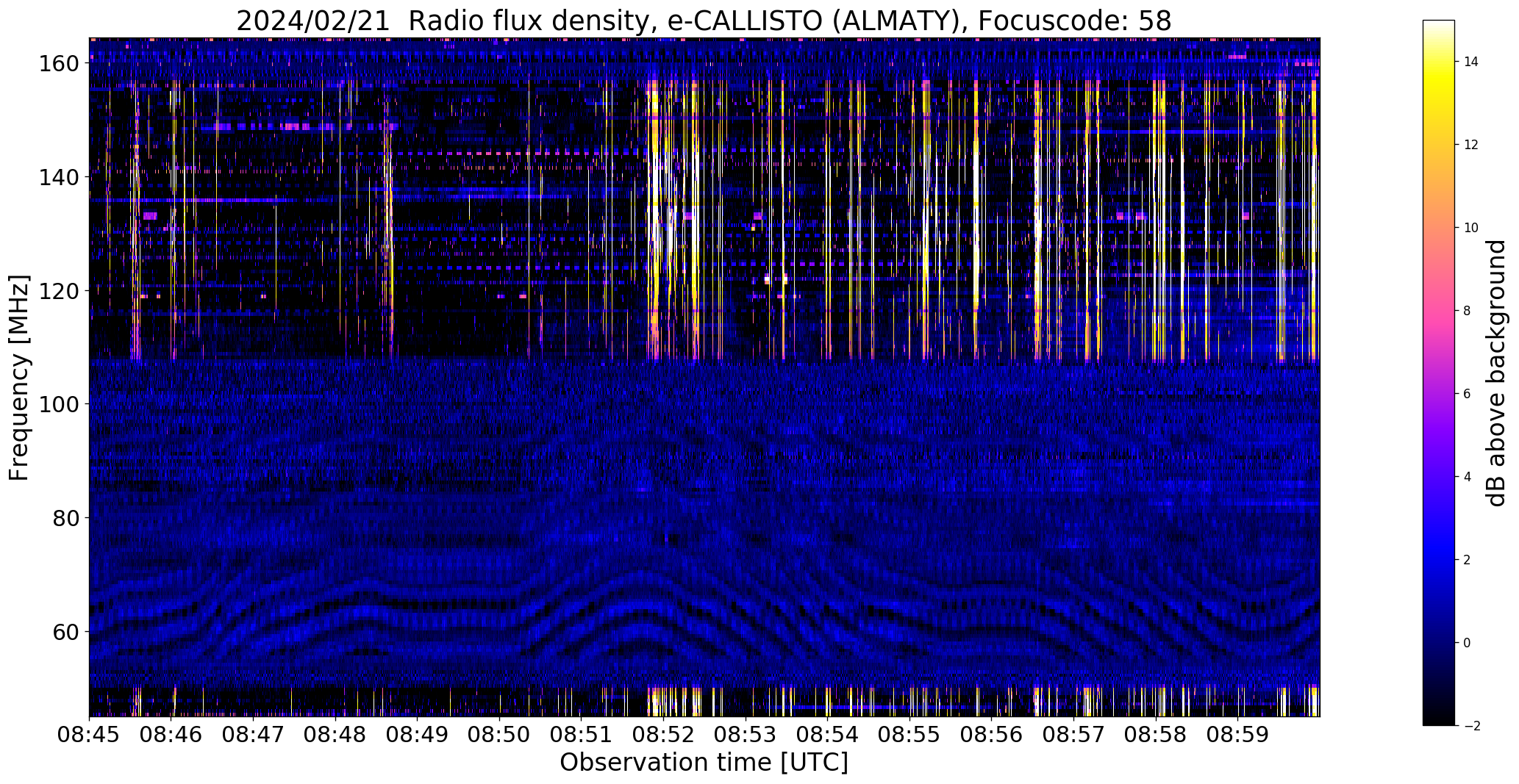Click the 08:48 time tick label
Screen dimensions: 1519x784
coord(336,736)
